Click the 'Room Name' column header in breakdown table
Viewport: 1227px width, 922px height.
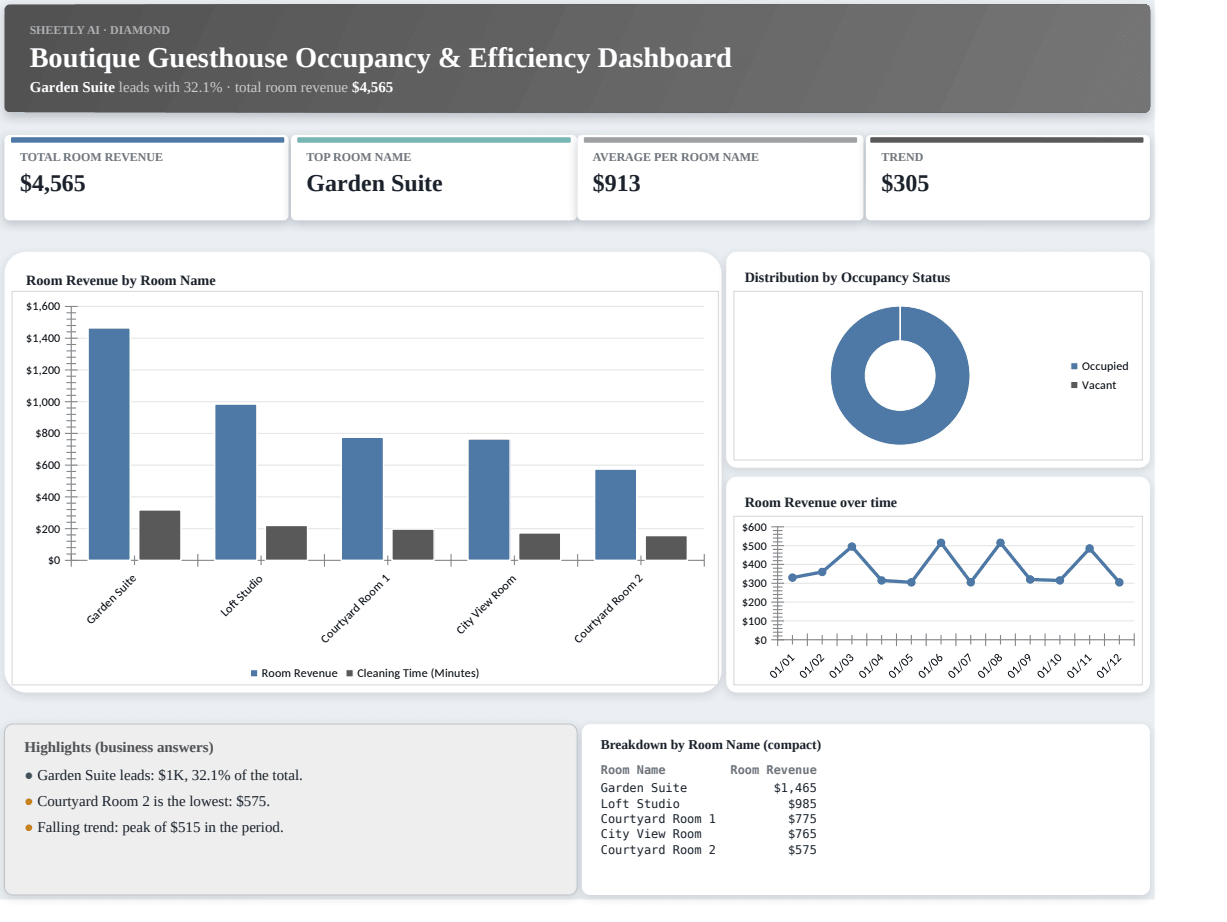click(633, 770)
